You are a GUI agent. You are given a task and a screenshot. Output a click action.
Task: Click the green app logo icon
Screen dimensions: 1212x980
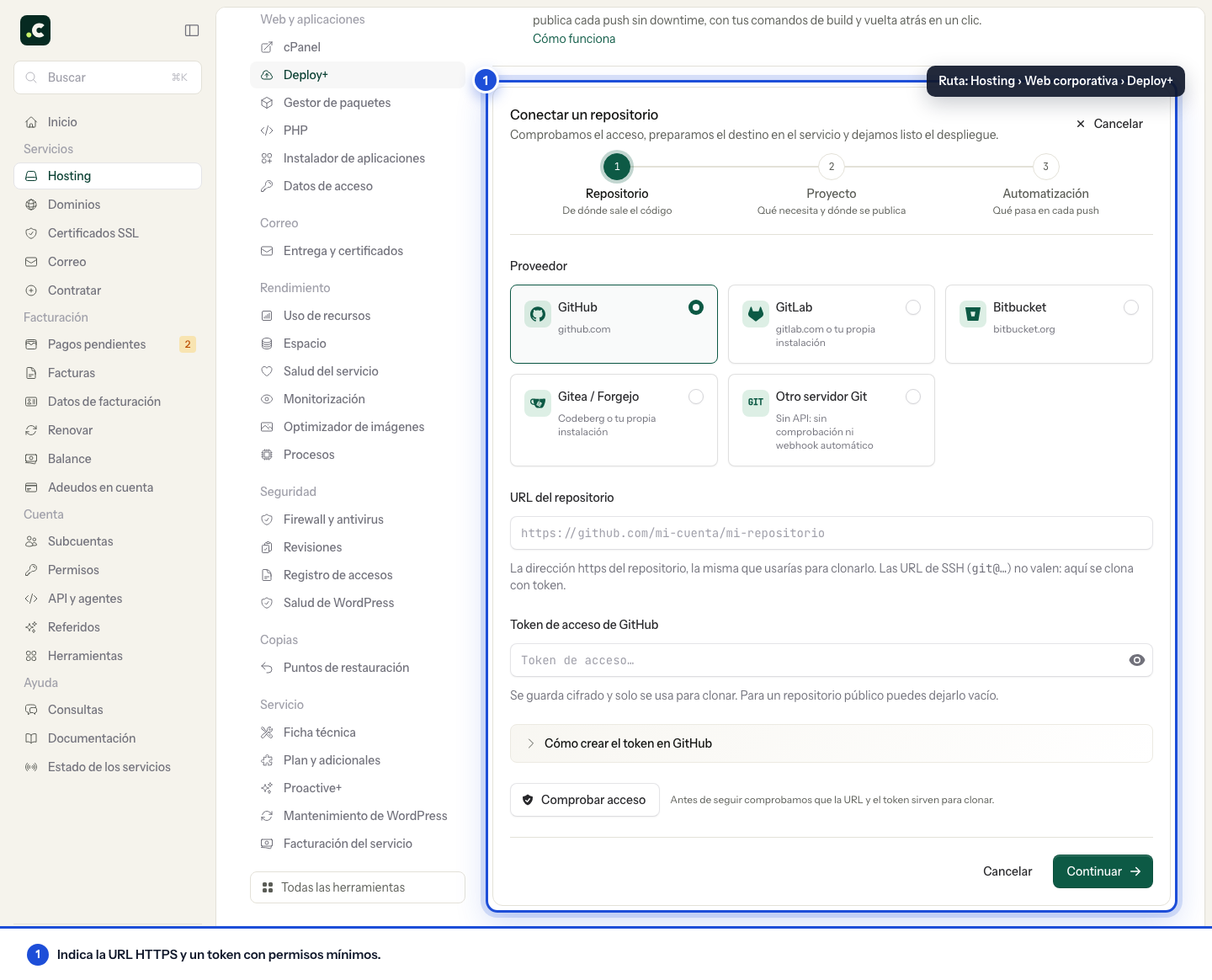[x=35, y=30]
